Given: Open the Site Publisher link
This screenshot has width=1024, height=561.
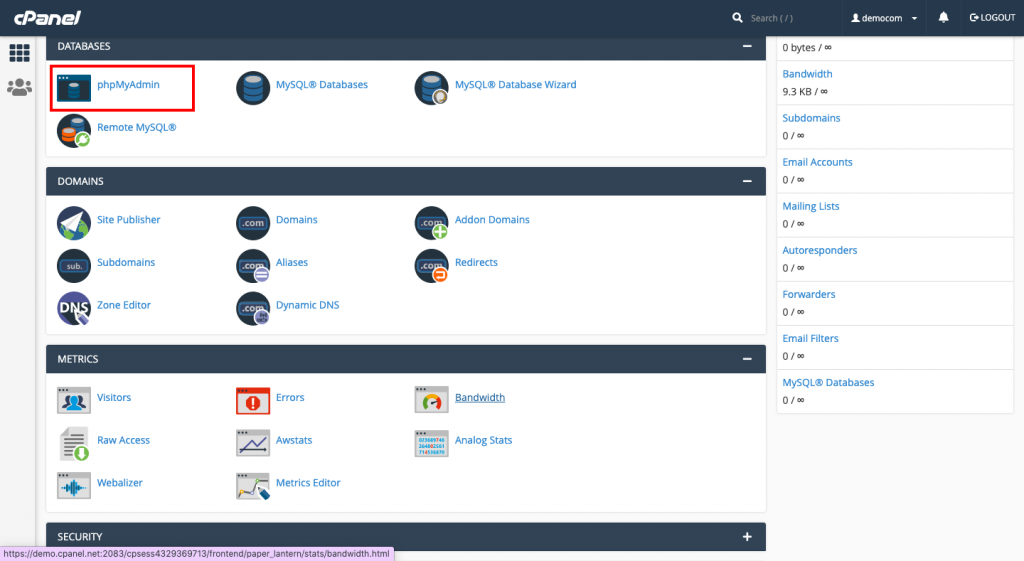Looking at the screenshot, I should (129, 219).
